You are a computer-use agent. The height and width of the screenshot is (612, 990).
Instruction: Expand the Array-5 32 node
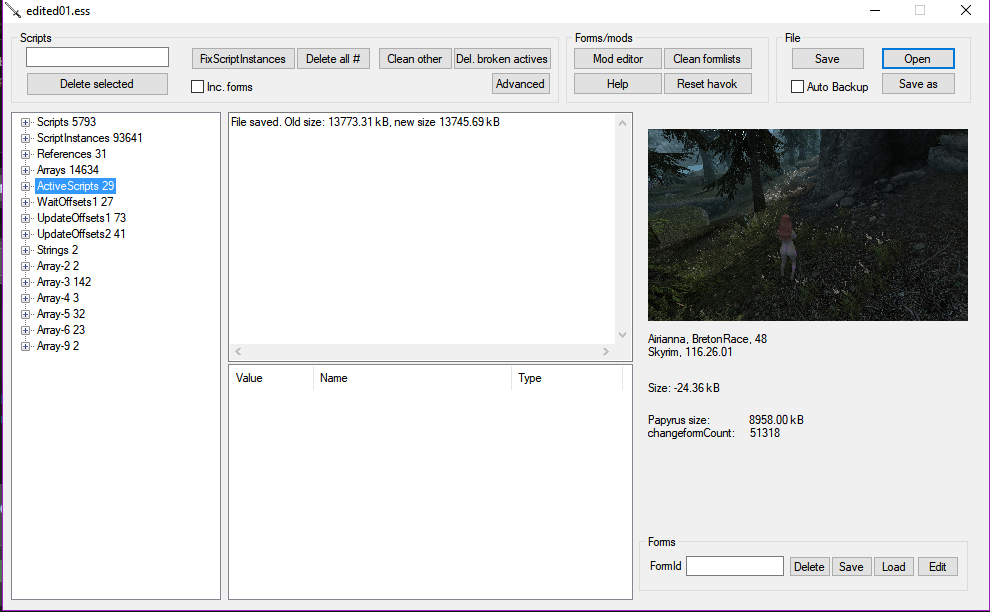tap(25, 315)
